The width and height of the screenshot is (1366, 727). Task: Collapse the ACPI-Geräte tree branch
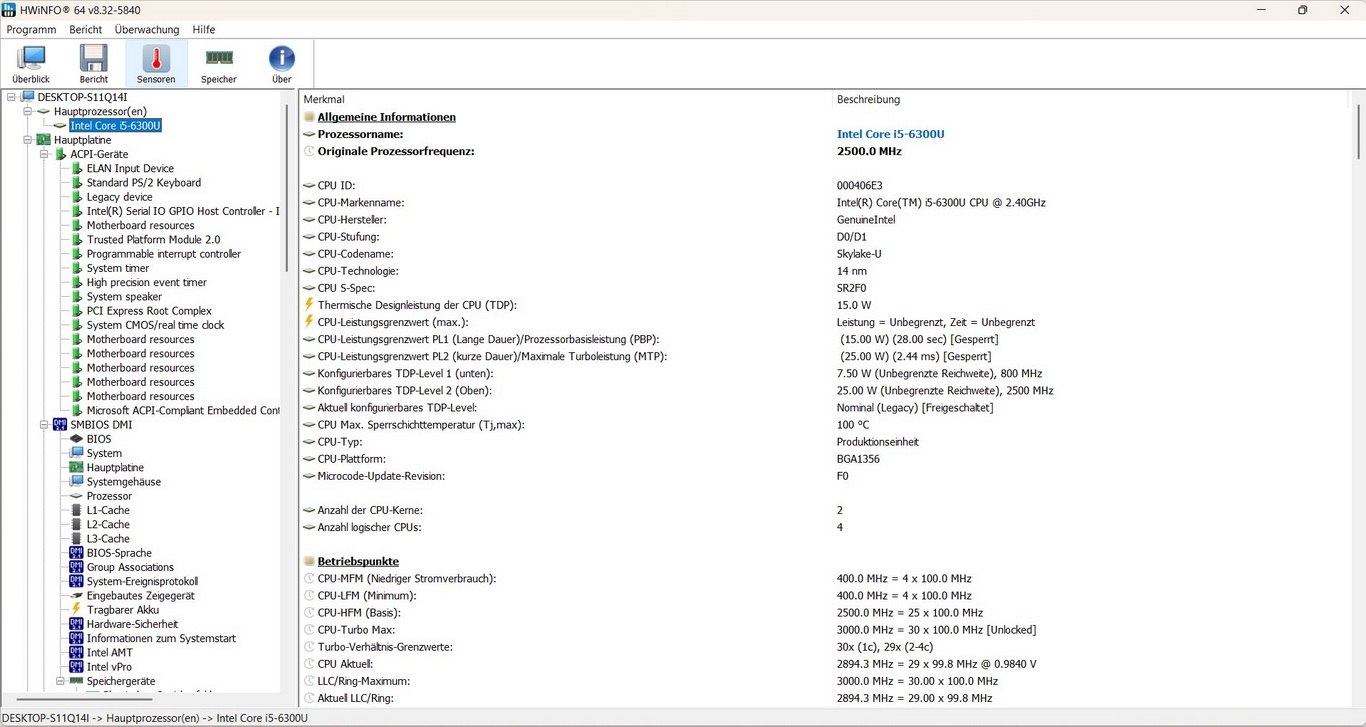coord(44,154)
